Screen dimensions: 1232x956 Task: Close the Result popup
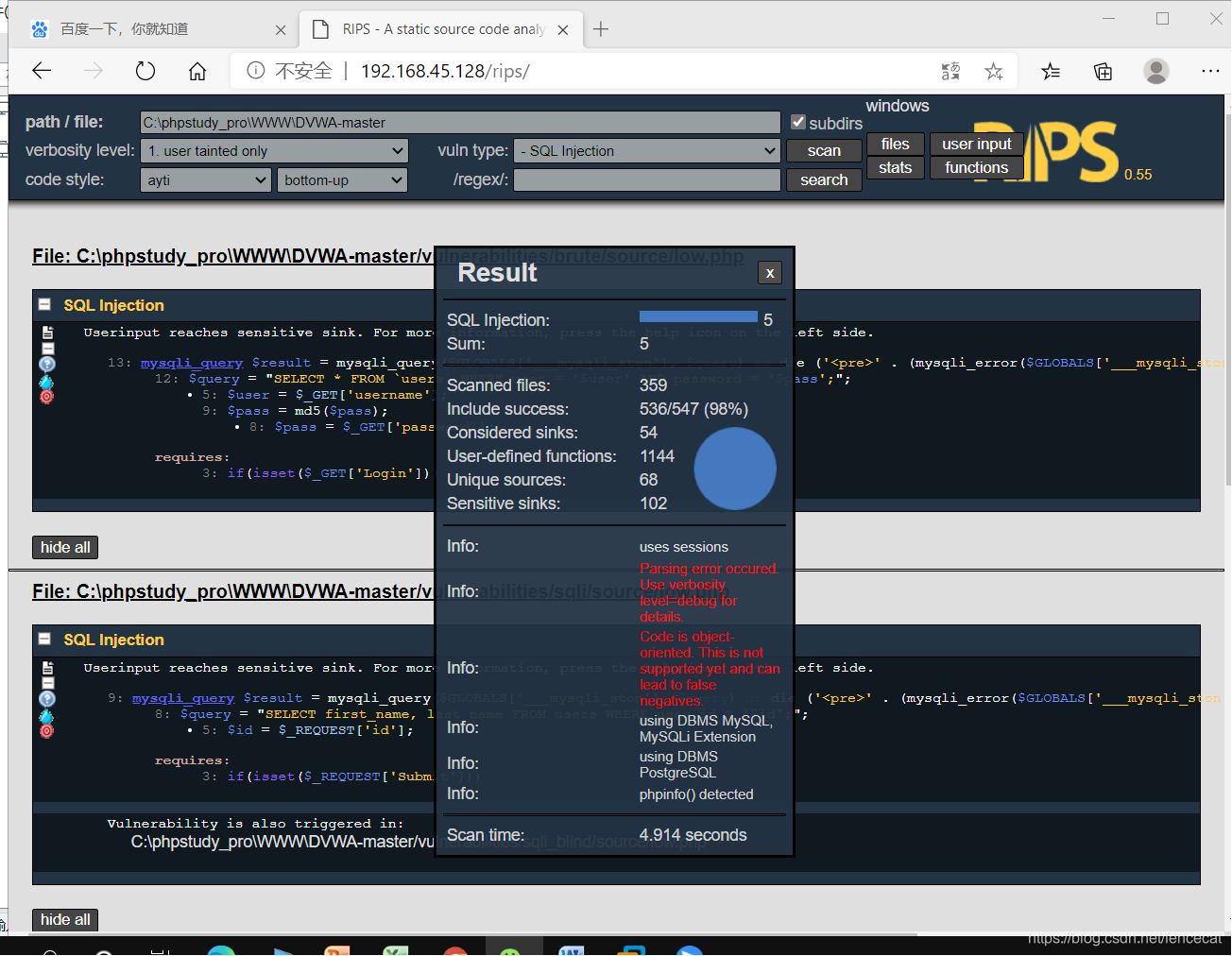click(x=770, y=273)
